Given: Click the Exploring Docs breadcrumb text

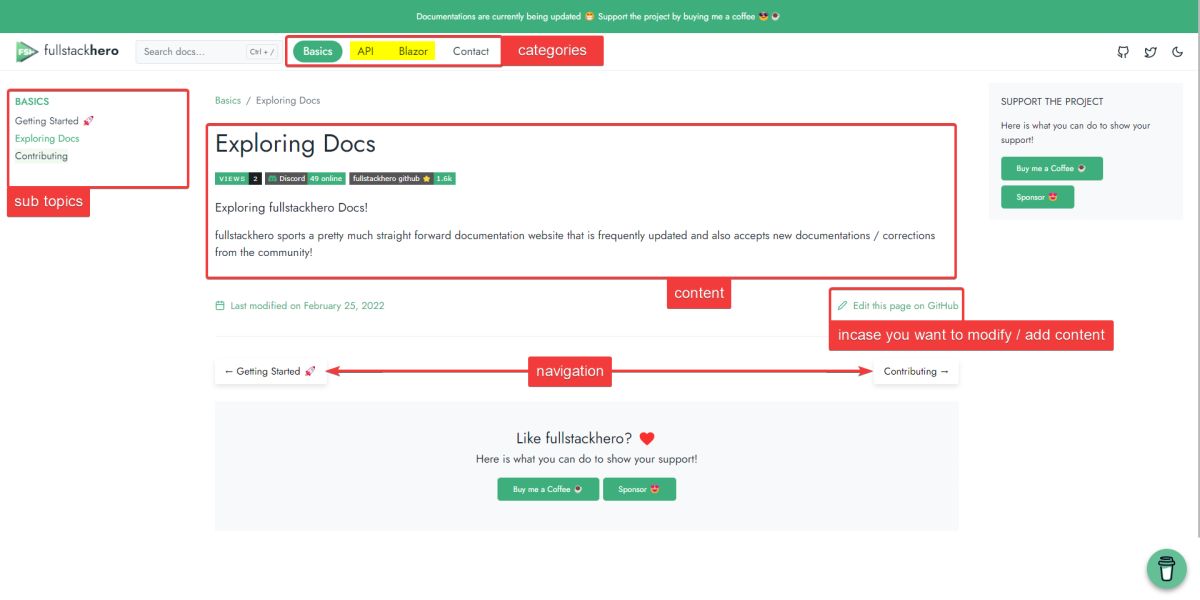Looking at the screenshot, I should click(x=288, y=101).
